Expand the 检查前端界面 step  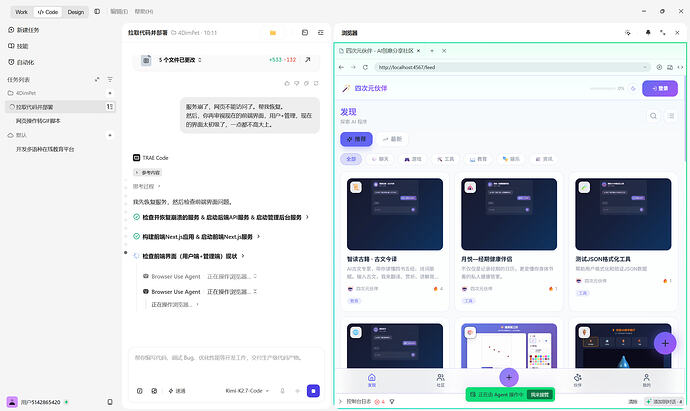tap(189, 256)
